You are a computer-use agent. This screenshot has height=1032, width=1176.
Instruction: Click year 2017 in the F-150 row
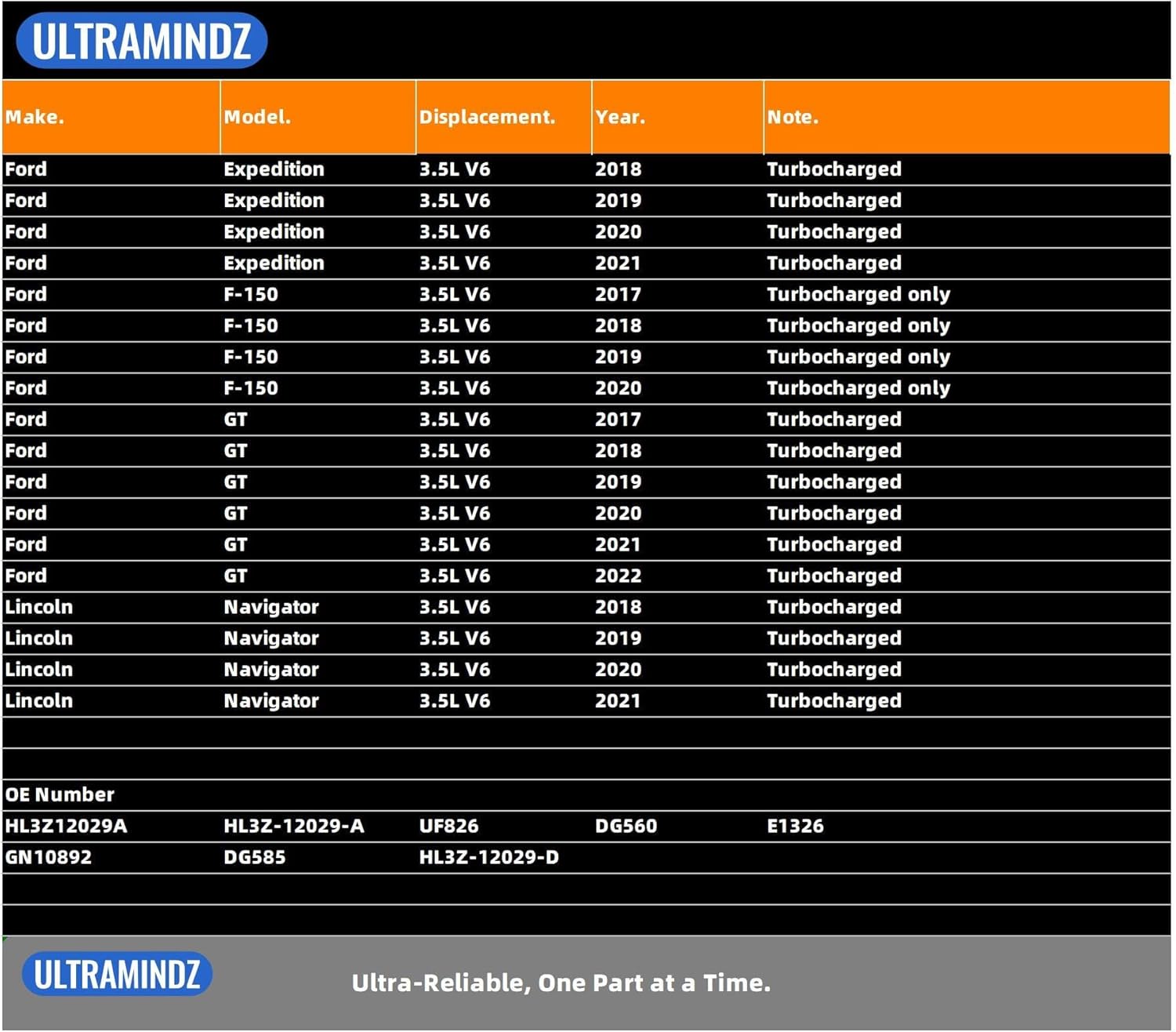click(618, 295)
